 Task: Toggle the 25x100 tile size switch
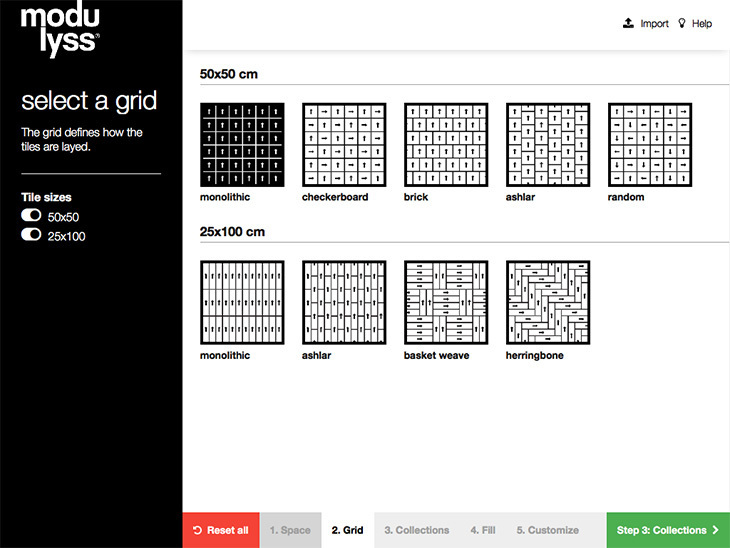[x=31, y=234]
